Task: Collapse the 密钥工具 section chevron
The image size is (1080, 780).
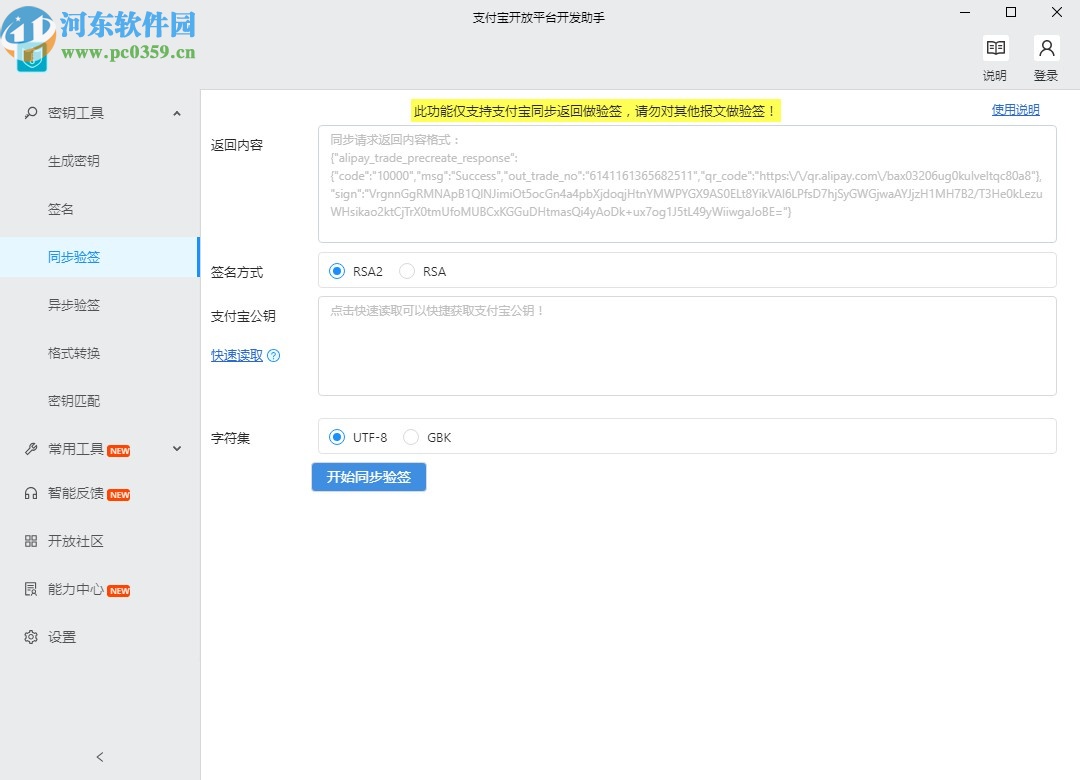Action: point(177,113)
